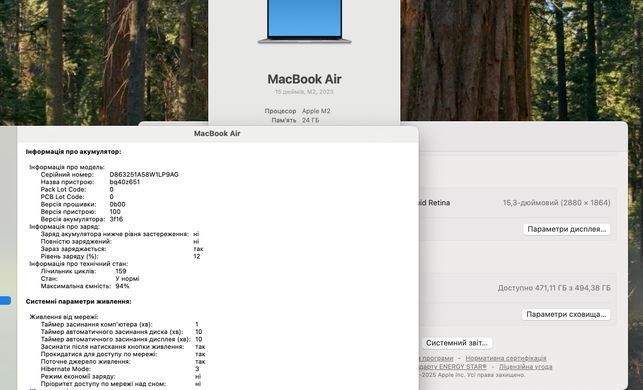Select 'Прокидатися для доступу по мережі' row
The width and height of the screenshot is (643, 390).
pos(123,354)
